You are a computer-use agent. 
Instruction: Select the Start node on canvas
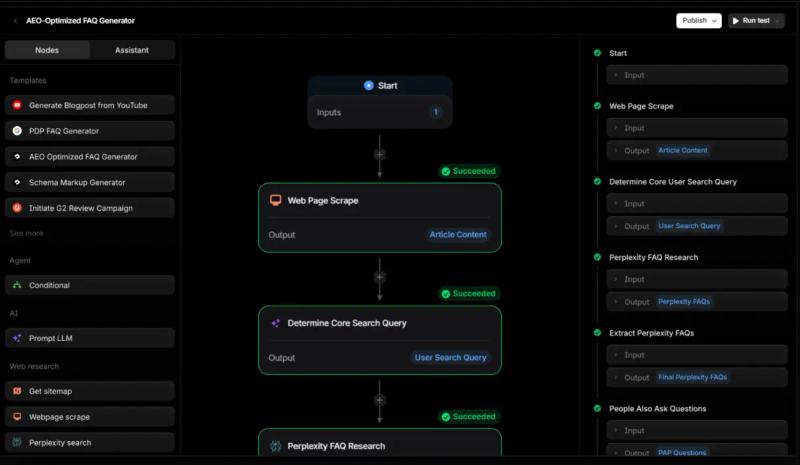[x=380, y=102]
